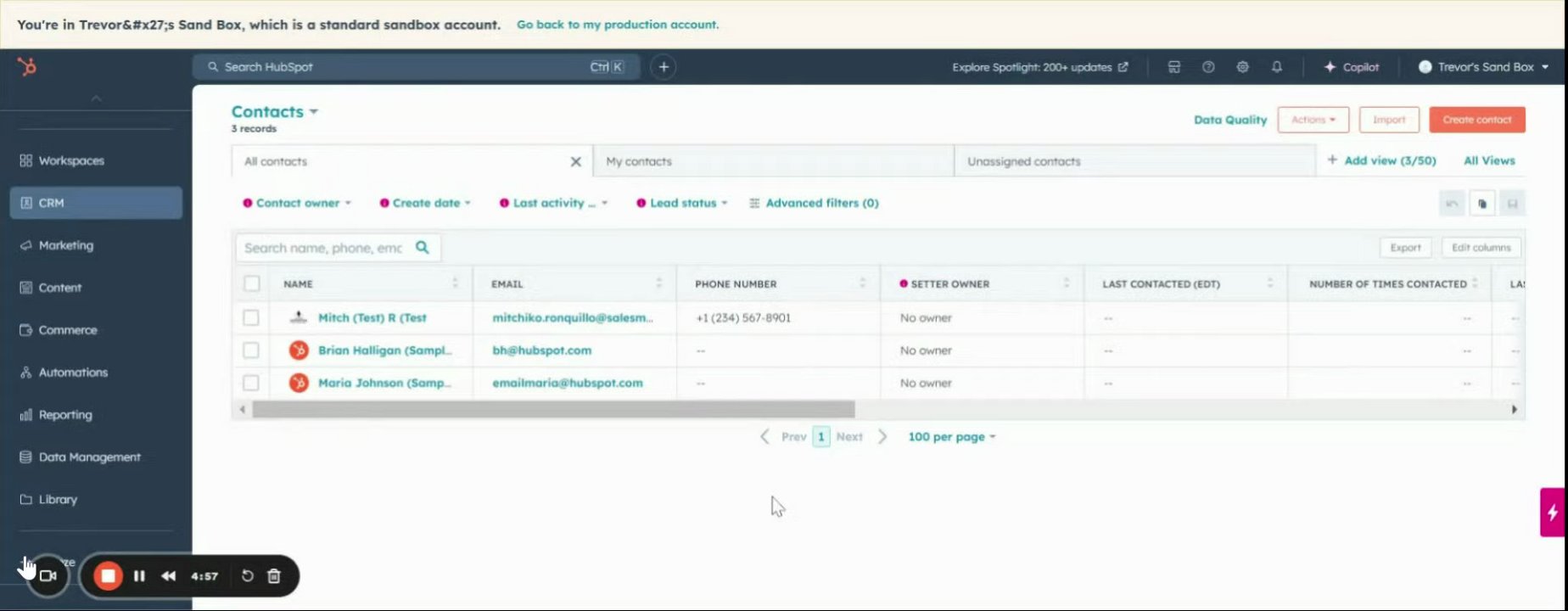
Task: Open the Contact owner filter
Action: 297,203
